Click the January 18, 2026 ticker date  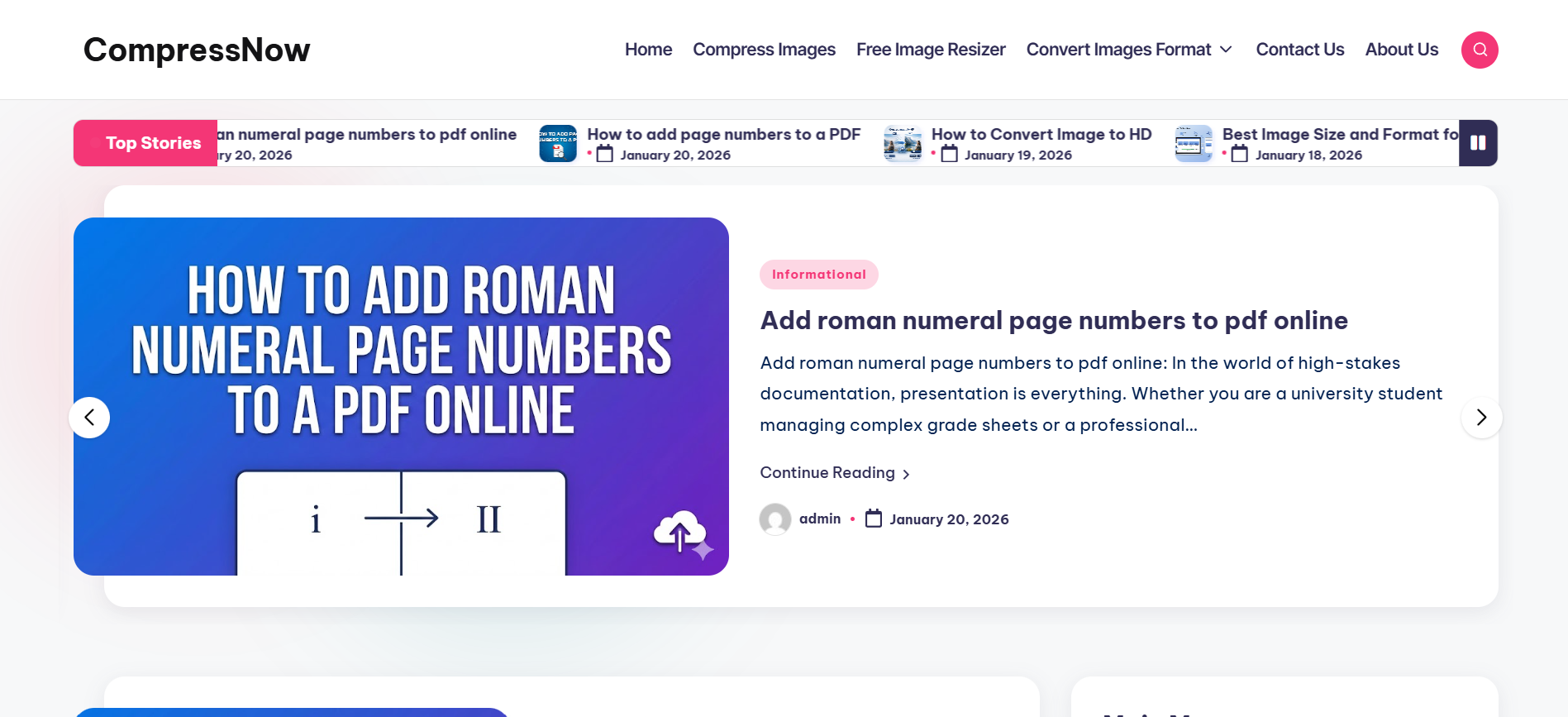pos(1308,155)
